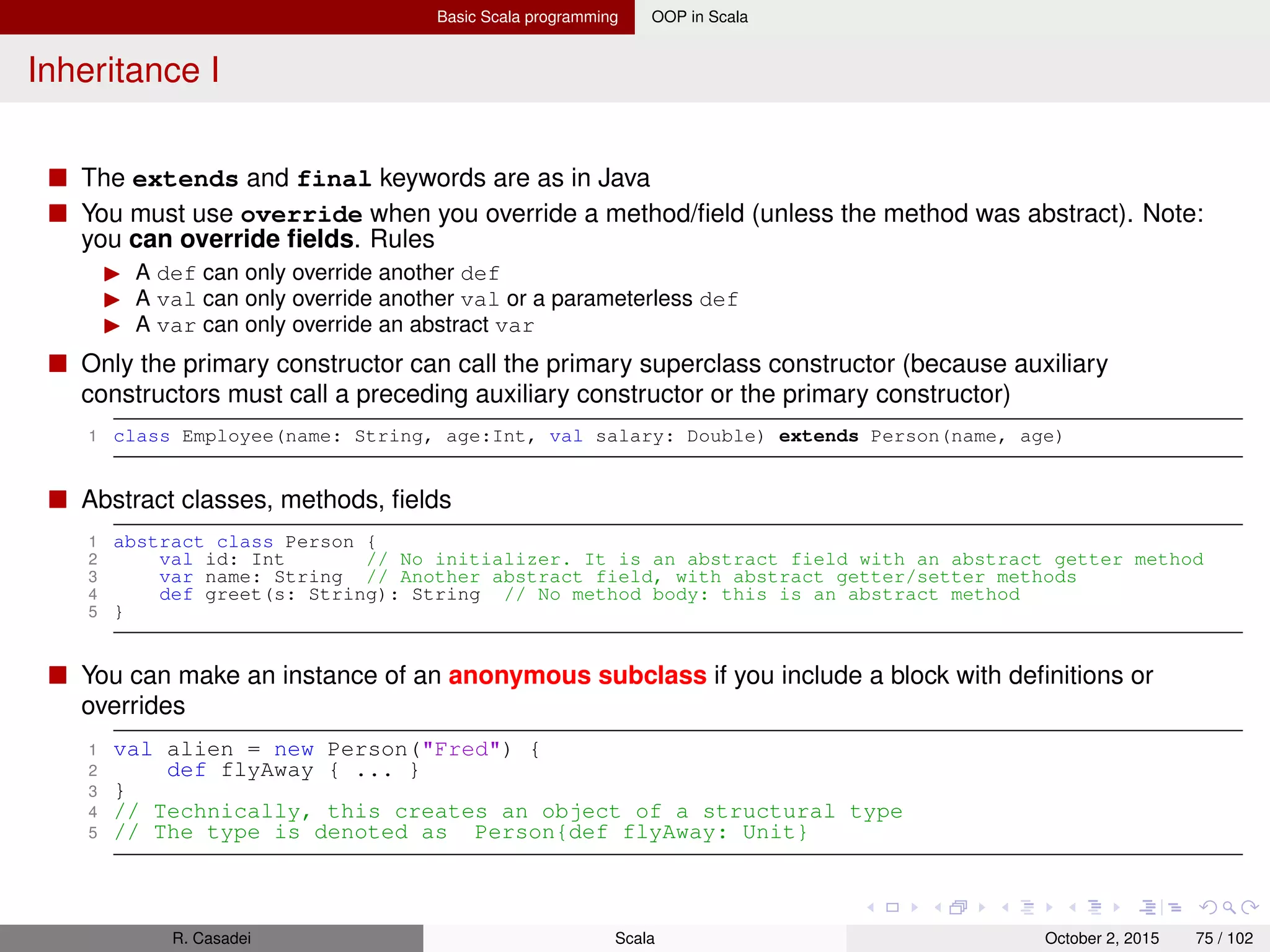Click 'No method body' green comment
Viewport: 1270px width, 952px height.
click(762, 594)
